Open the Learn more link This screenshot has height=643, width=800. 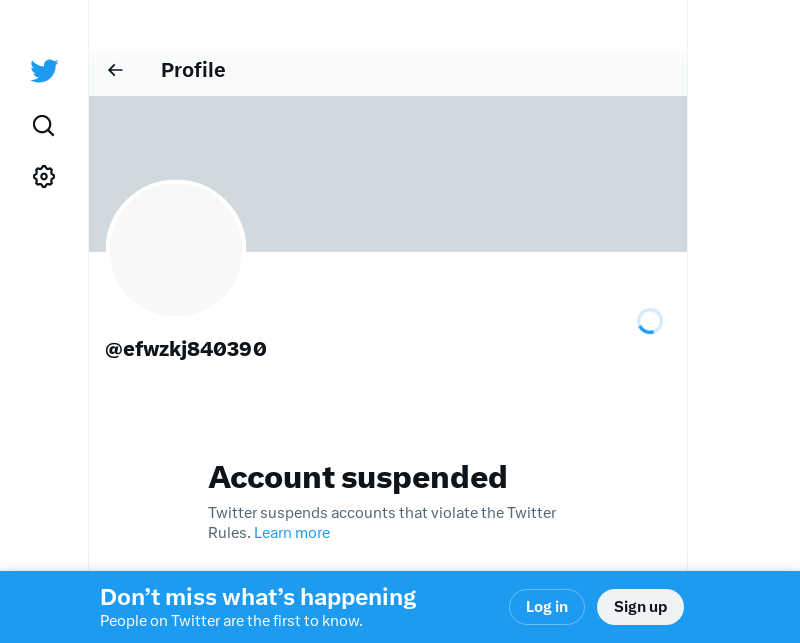coord(292,533)
